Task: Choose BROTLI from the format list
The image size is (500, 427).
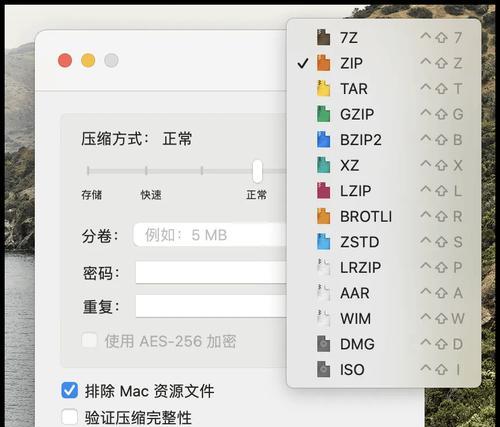Action: coord(384,216)
